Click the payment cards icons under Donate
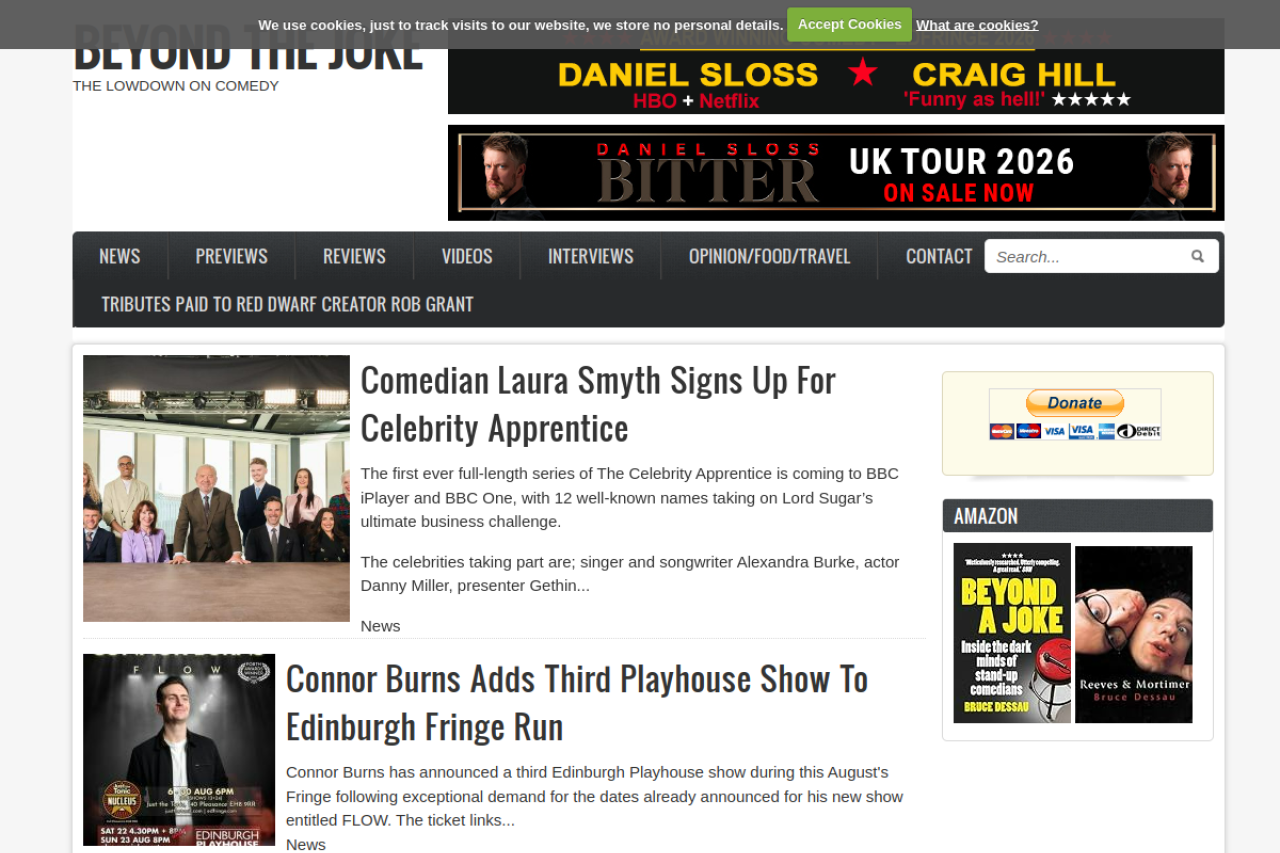This screenshot has height=853, width=1280. [1075, 431]
